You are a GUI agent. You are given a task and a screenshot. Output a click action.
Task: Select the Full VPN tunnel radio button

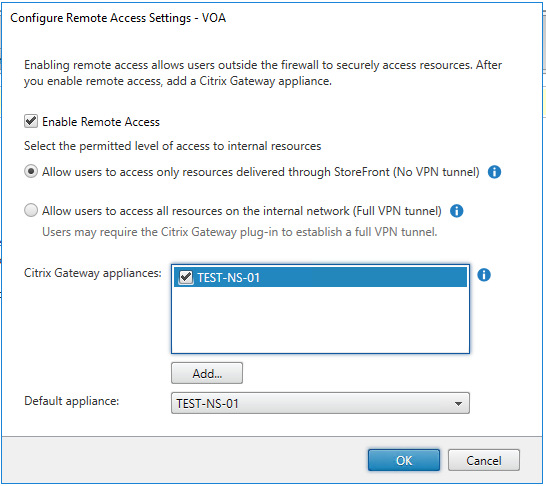click(x=31, y=211)
